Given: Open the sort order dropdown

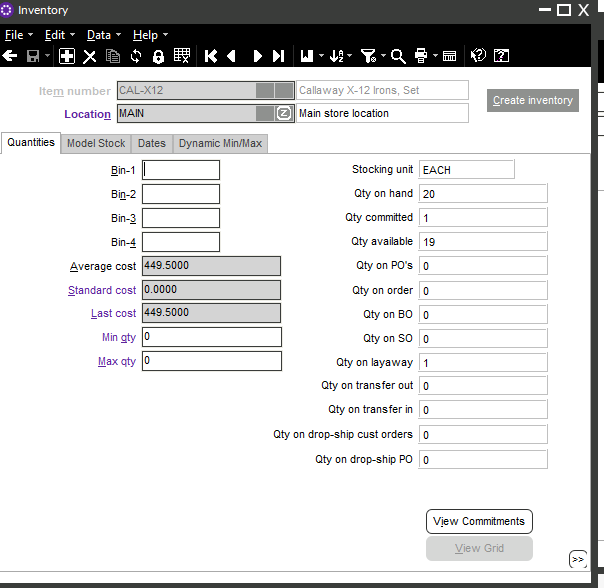Looking at the screenshot, I should coord(350,57).
